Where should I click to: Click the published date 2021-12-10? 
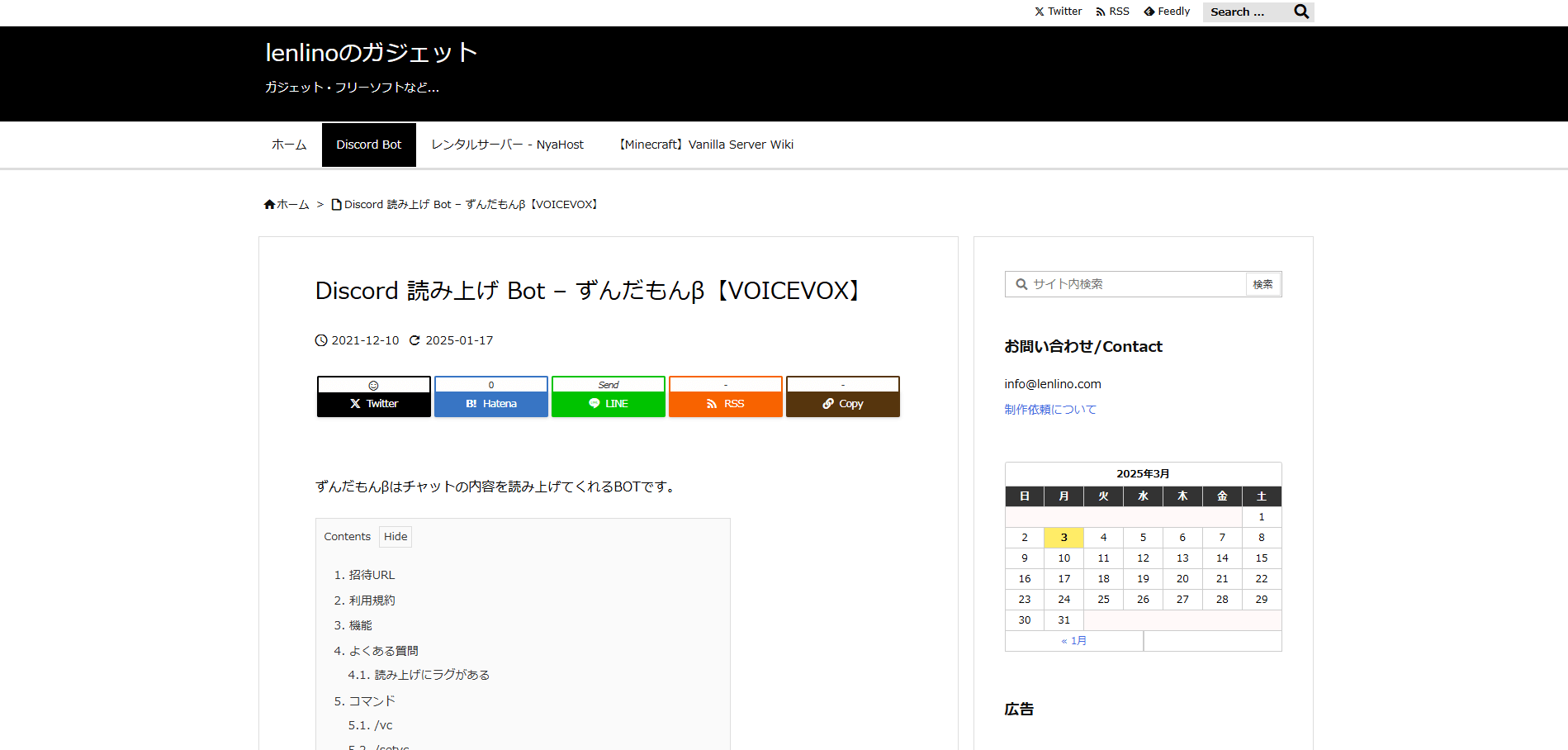tap(365, 340)
